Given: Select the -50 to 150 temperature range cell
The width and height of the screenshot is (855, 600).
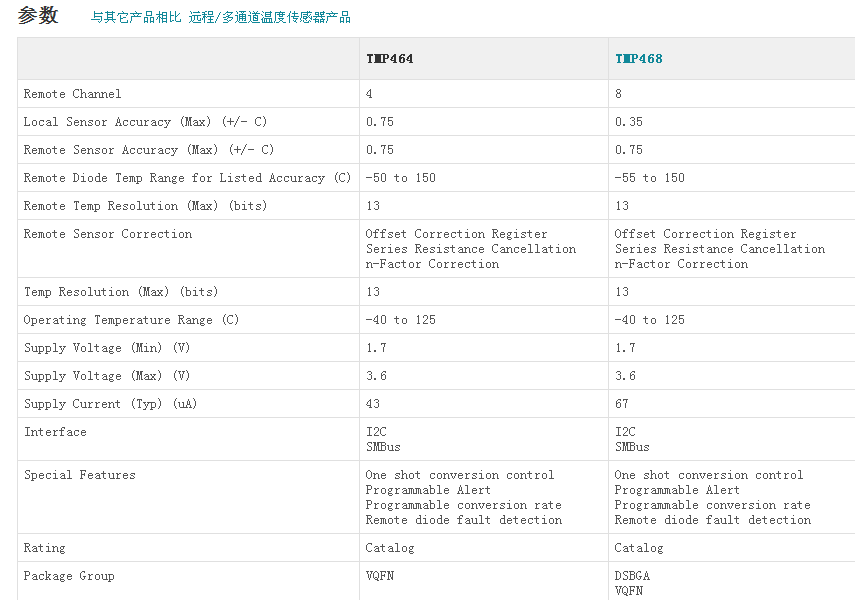Looking at the screenshot, I should tap(400, 178).
